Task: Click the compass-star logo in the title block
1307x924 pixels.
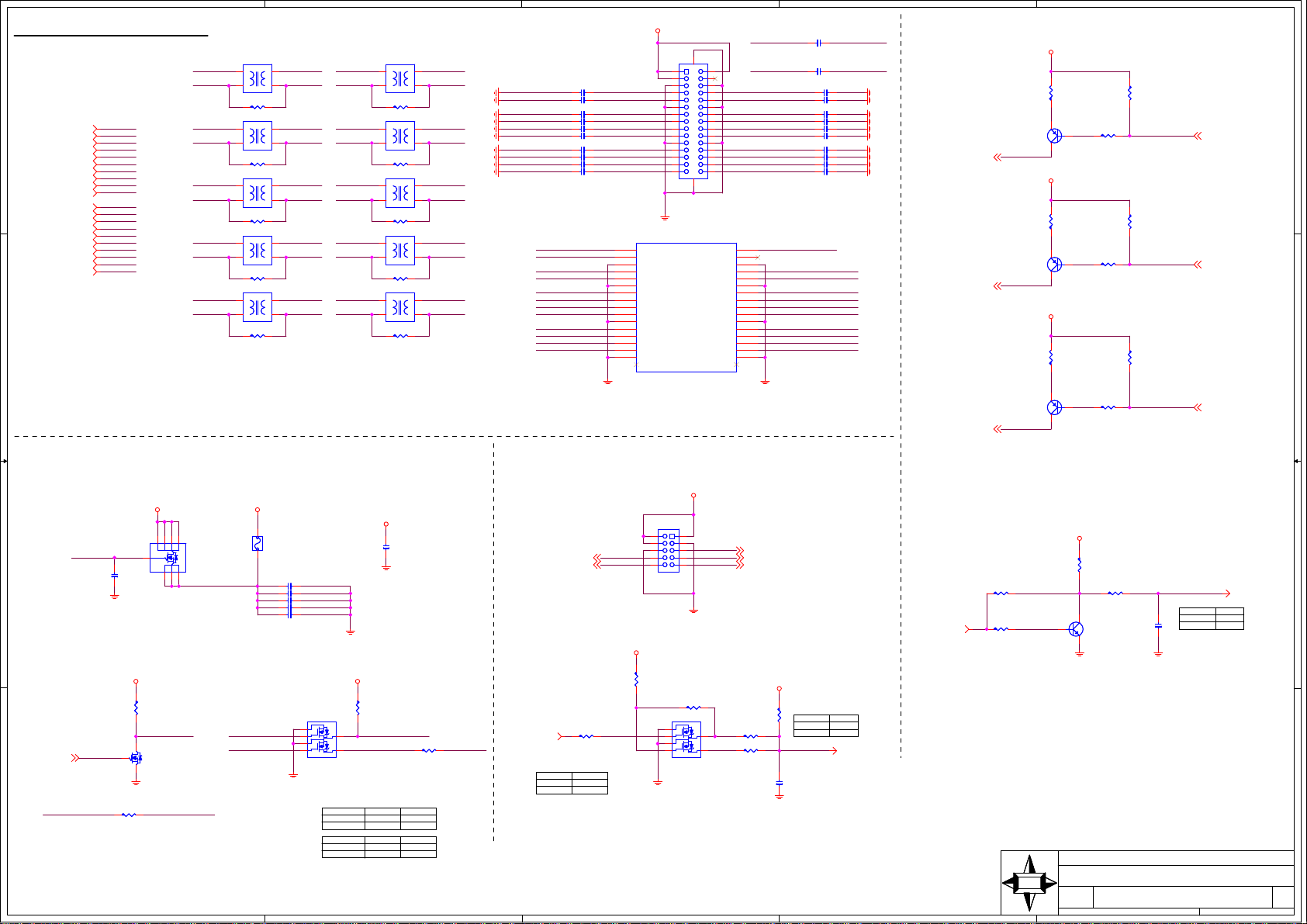Action: [x=1029, y=883]
